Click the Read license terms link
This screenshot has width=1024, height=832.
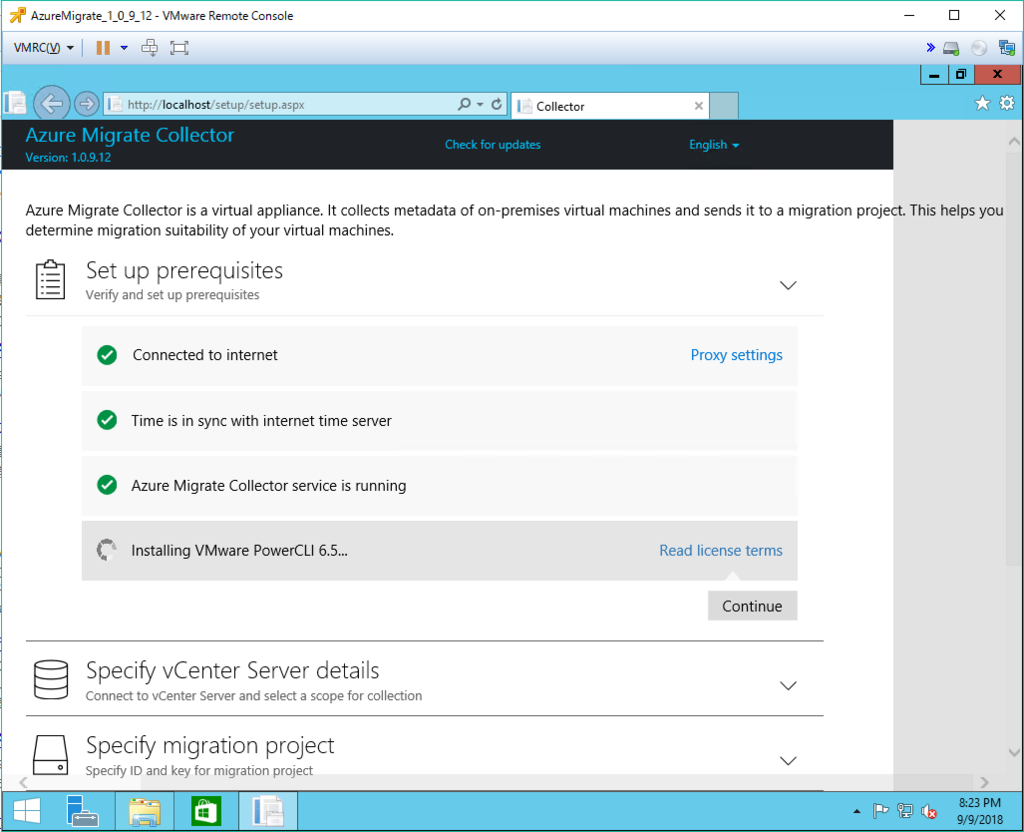[721, 551]
